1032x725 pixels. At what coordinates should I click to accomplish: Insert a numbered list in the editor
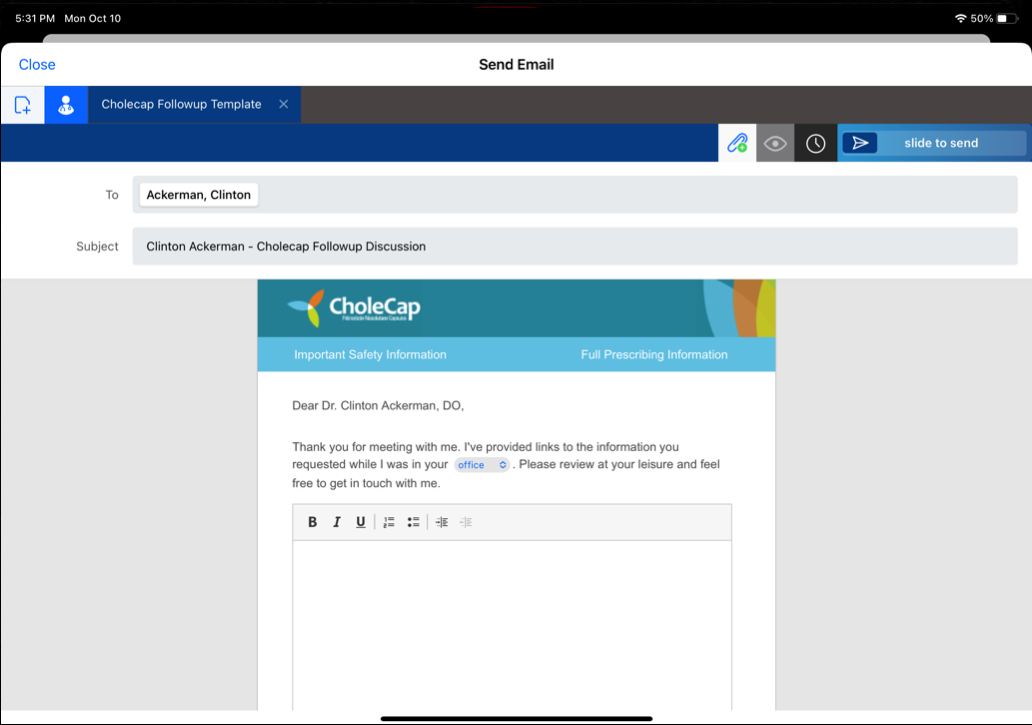click(x=389, y=522)
